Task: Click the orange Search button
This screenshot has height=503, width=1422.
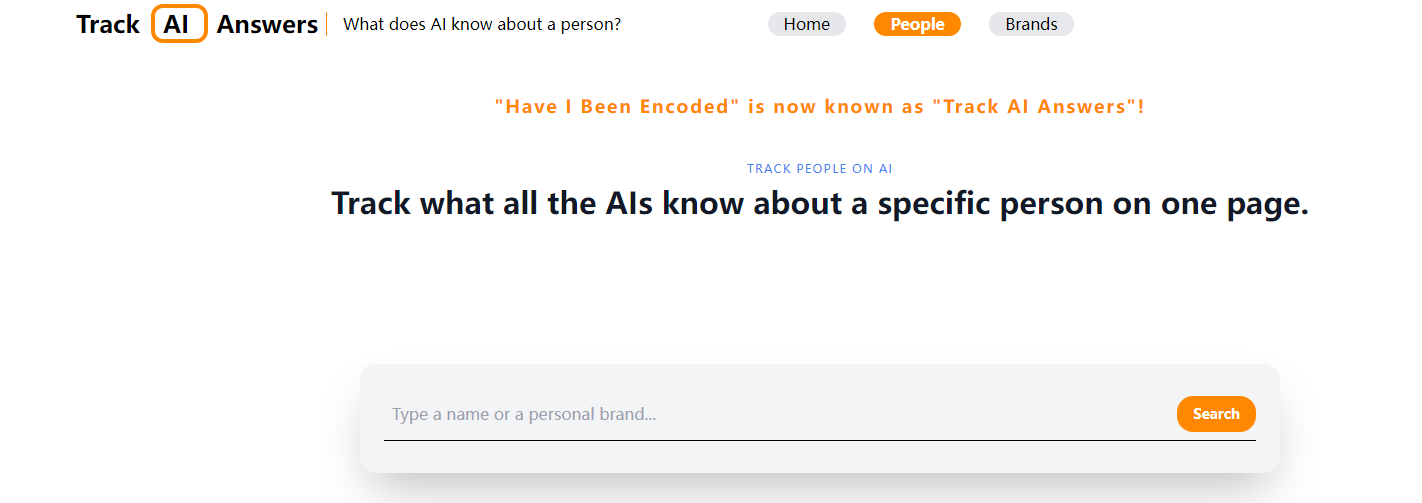Action: (1216, 414)
